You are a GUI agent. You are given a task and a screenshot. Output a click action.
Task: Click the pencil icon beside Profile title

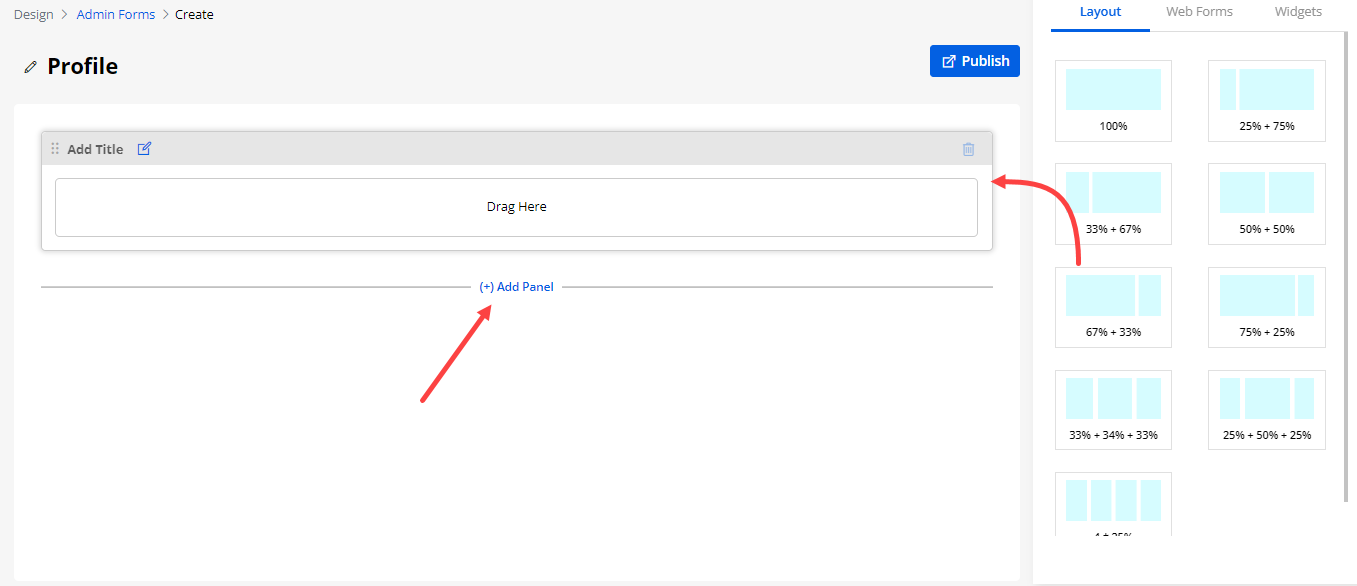pos(30,67)
